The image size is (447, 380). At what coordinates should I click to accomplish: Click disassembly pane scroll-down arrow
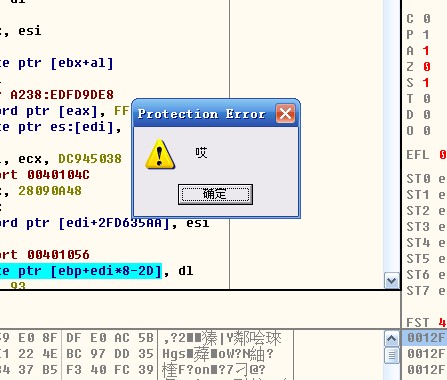[x=391, y=281]
